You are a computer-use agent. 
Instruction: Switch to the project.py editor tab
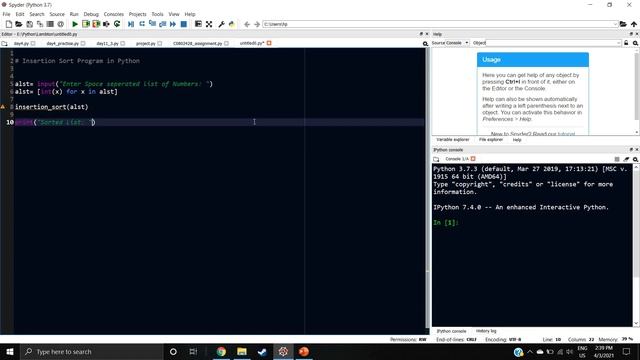146,43
